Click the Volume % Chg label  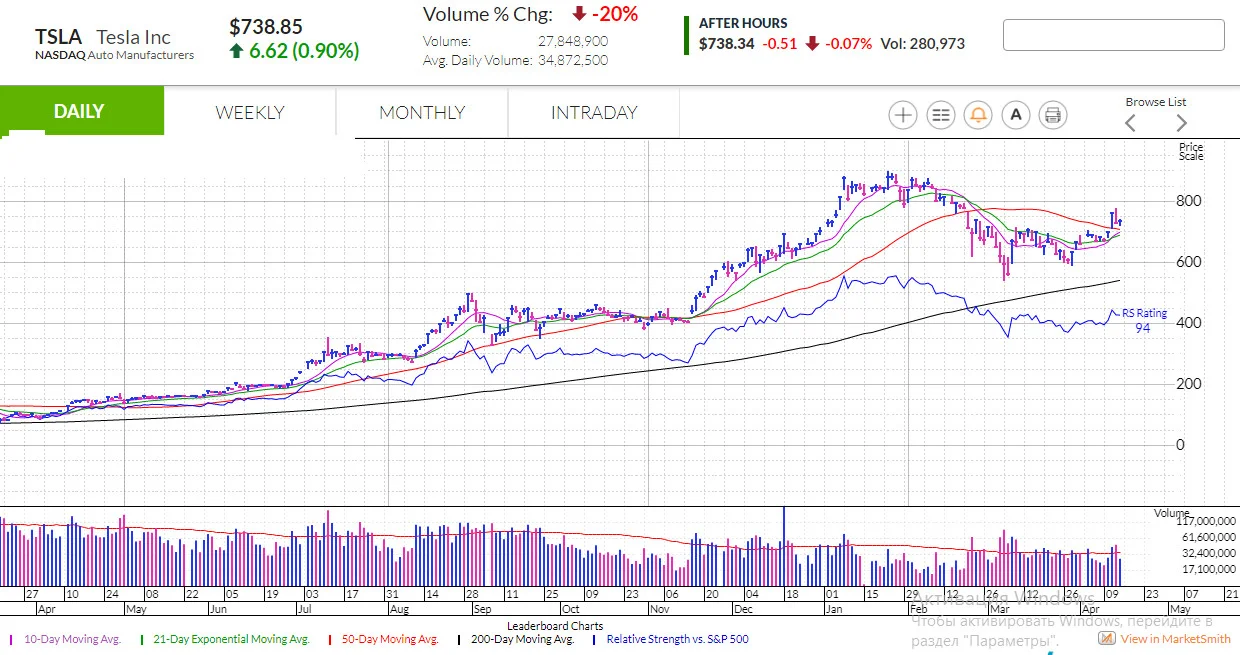pyautogui.click(x=488, y=14)
